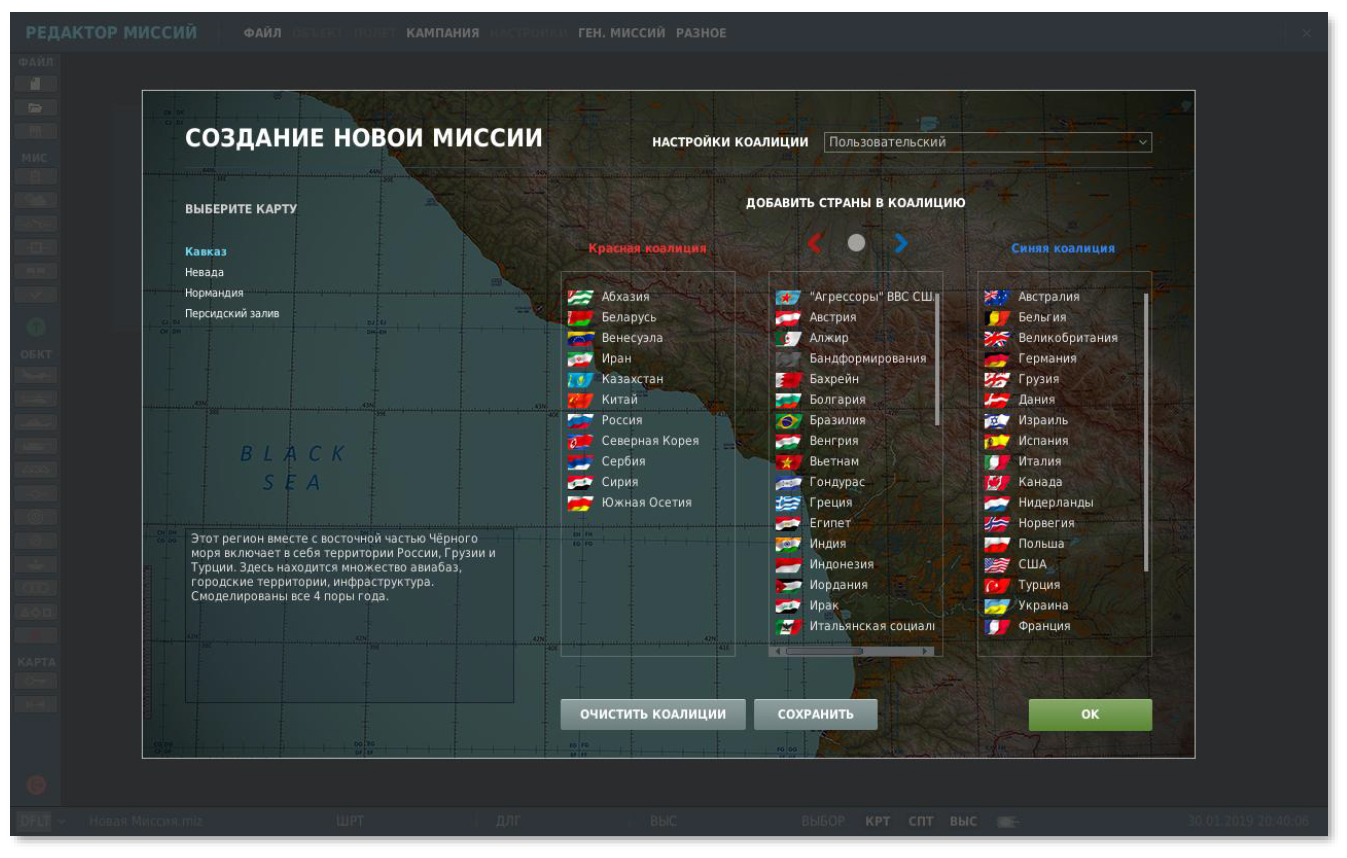
Task: Choose the Персидский залив map
Action: click(232, 313)
